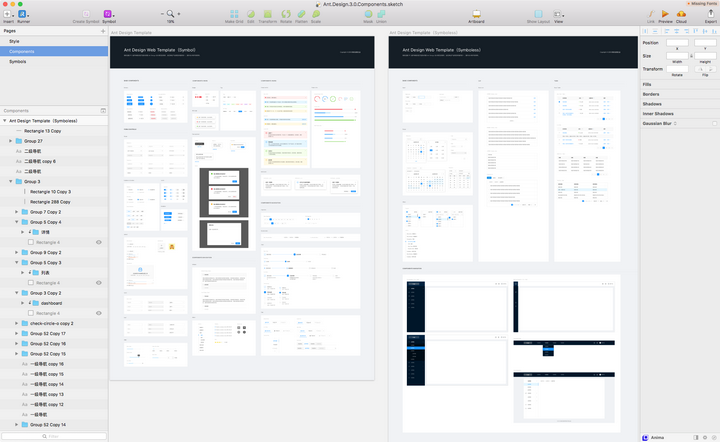Expand the dashboard symbol layer
720x442 pixels.
point(22,303)
